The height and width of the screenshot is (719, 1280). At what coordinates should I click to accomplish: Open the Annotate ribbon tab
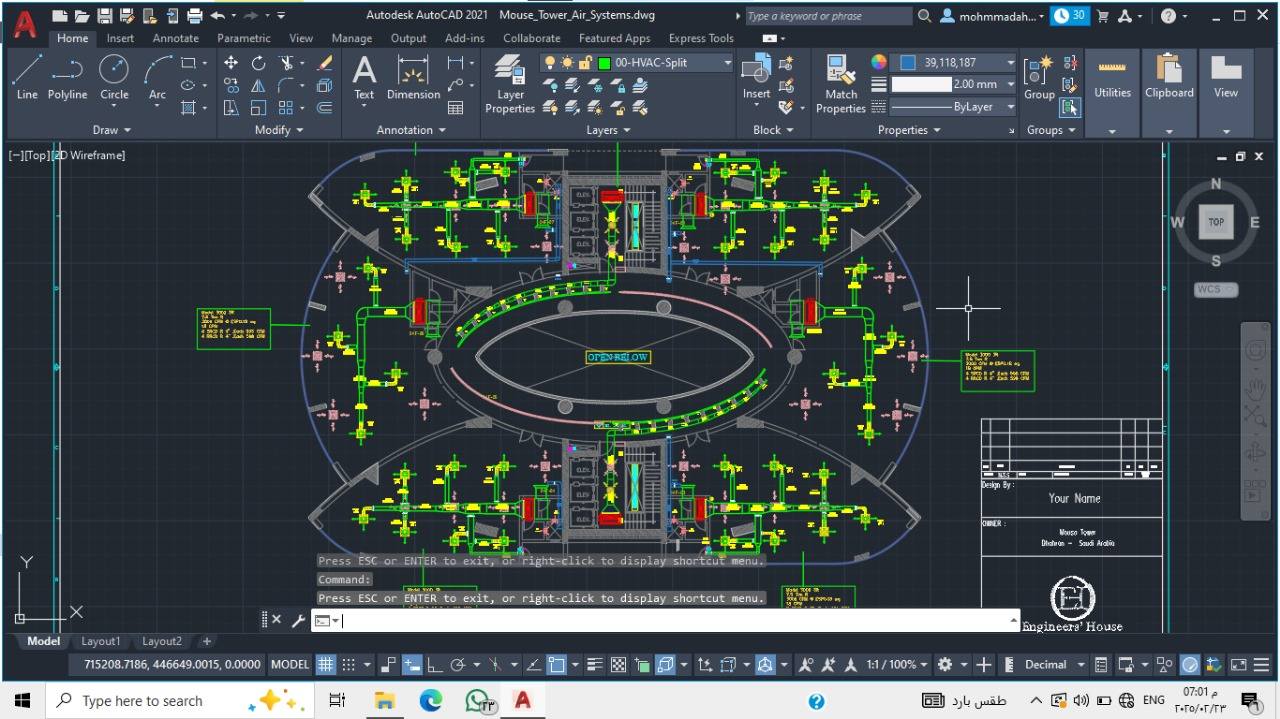pyautogui.click(x=175, y=38)
